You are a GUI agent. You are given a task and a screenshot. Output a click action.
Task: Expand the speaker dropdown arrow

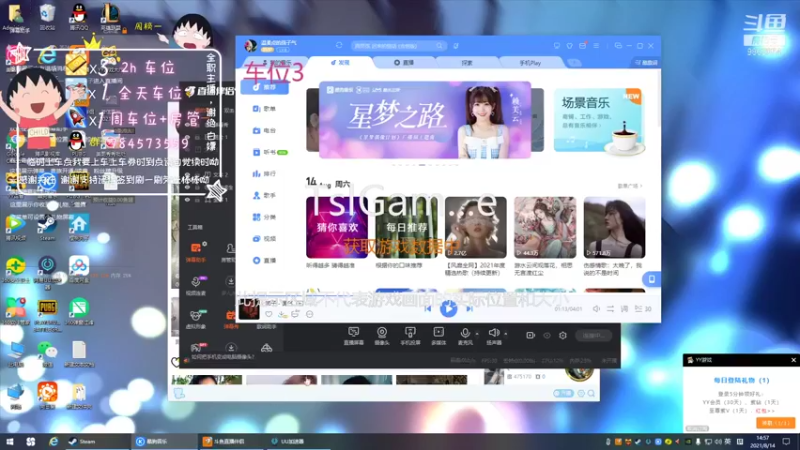point(506,334)
